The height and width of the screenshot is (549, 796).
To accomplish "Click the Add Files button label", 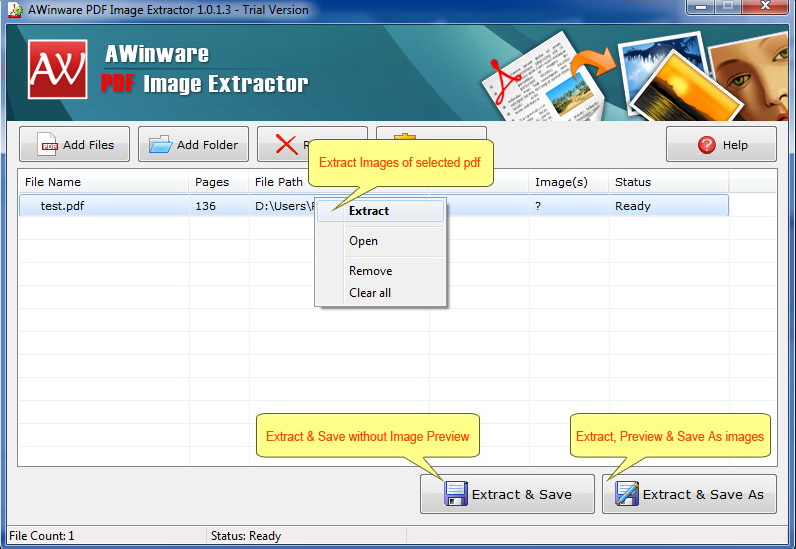I will [x=88, y=145].
